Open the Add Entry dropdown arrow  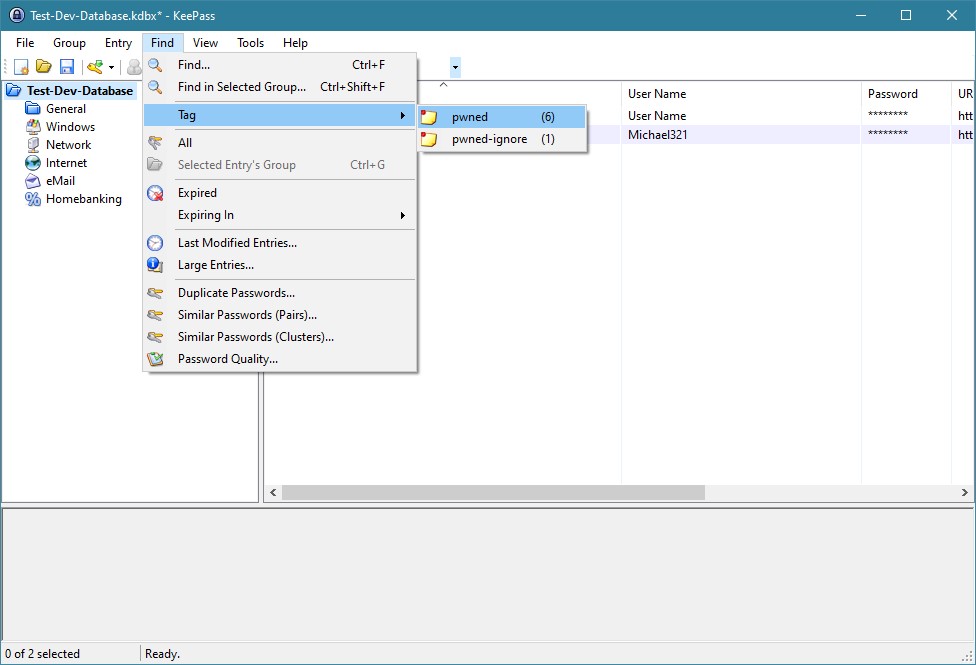[x=111, y=67]
